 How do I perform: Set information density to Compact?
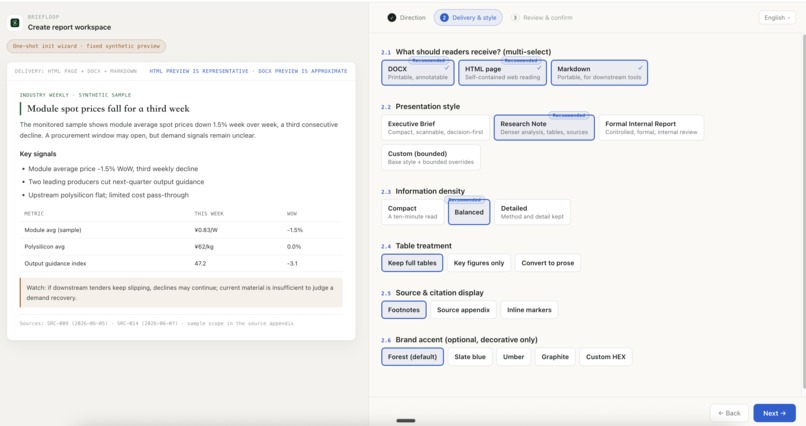412,212
